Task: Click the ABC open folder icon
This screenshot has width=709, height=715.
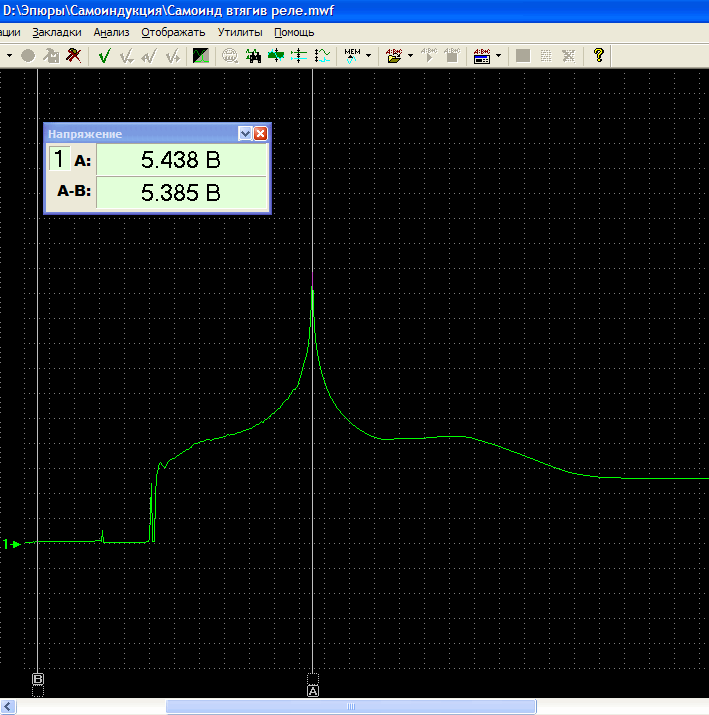Action: (x=394, y=56)
